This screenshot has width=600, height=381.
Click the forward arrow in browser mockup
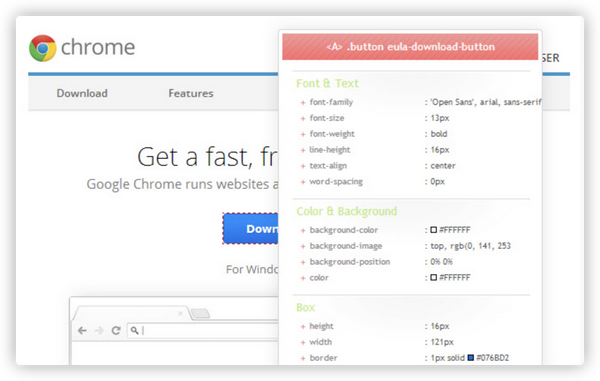99,331
